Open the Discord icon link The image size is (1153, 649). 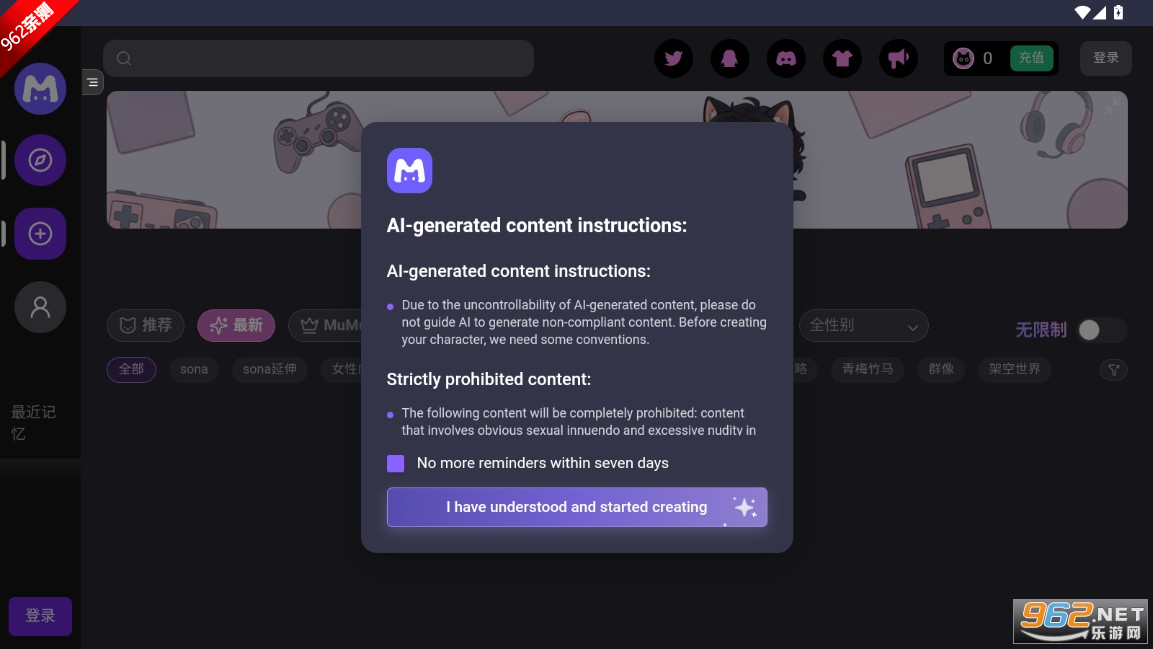coord(786,58)
